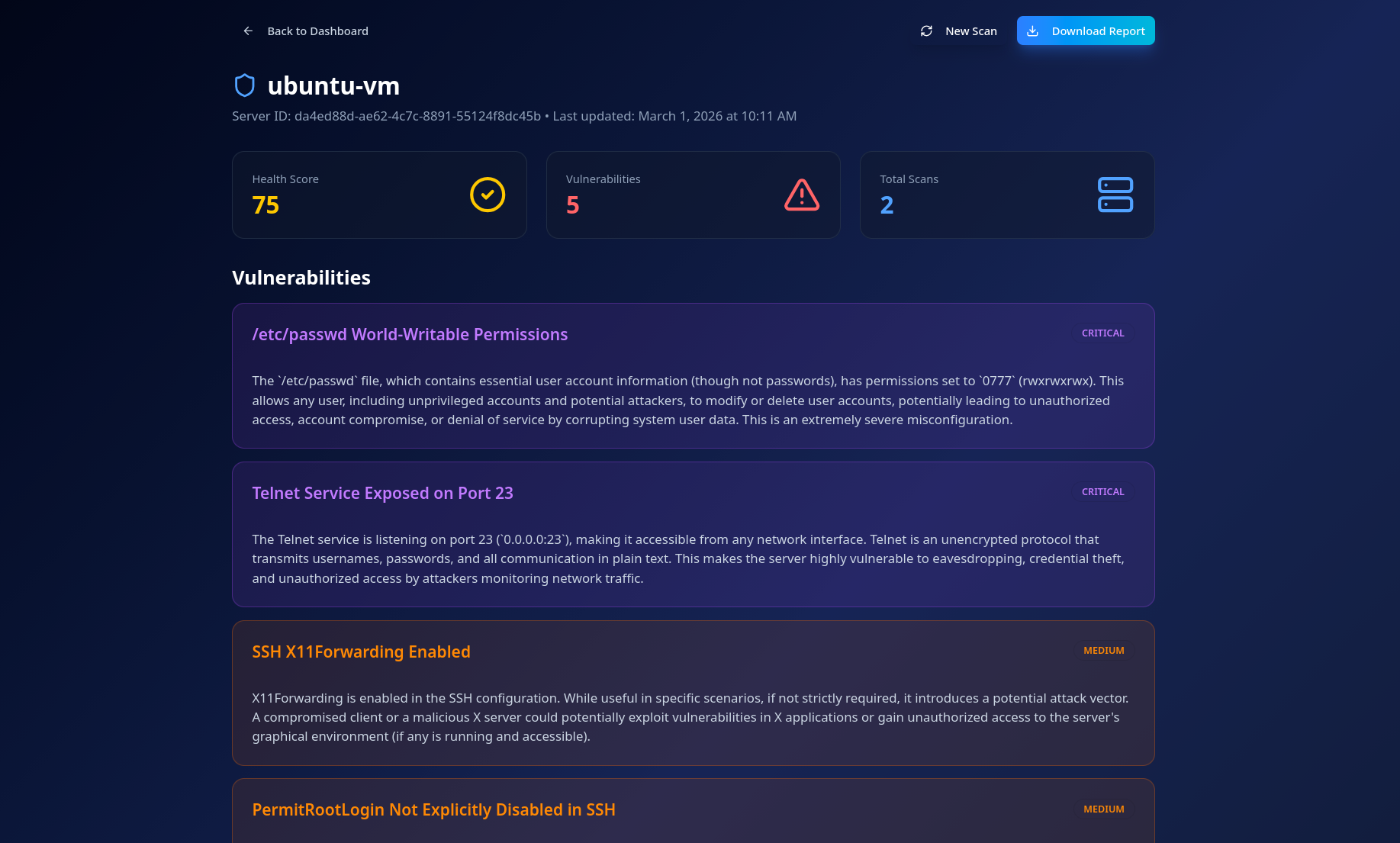Click the Total Scans label

pyautogui.click(x=909, y=179)
